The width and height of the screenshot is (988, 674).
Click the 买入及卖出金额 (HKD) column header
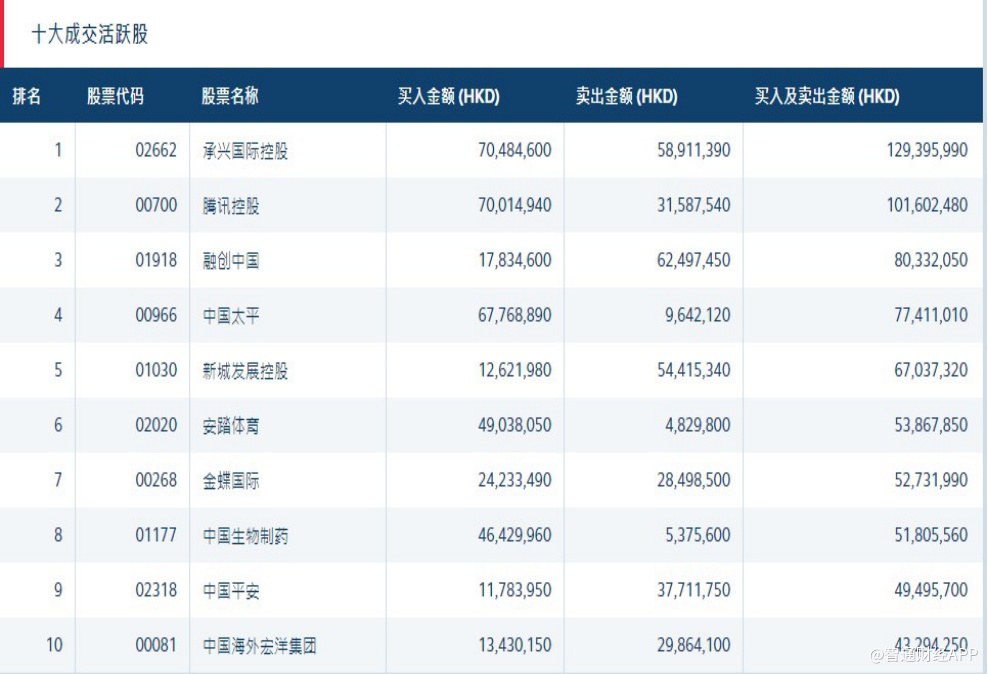tap(827, 96)
